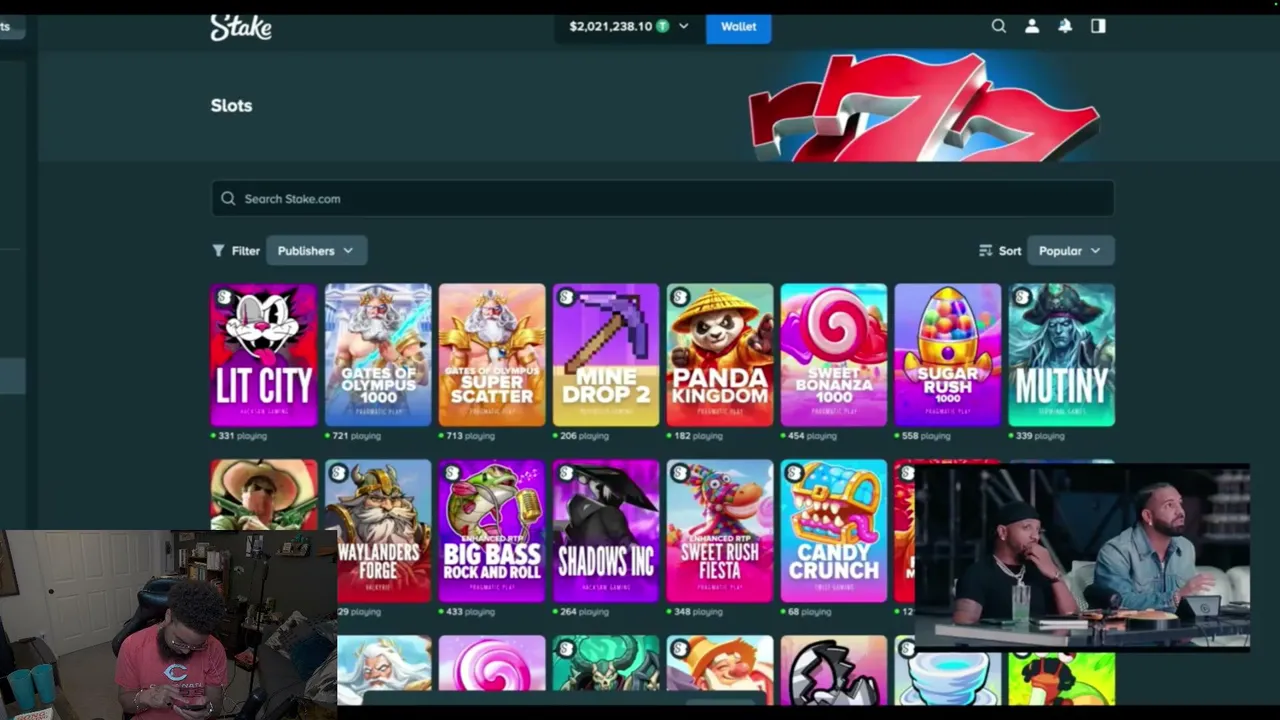
Task: Open the Lit City slot game
Action: point(264,355)
